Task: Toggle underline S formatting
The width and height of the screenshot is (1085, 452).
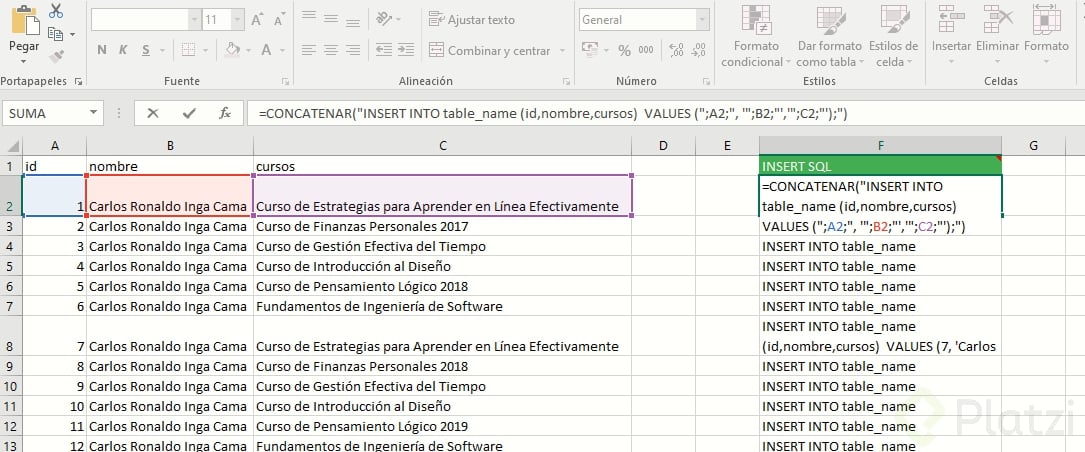Action: coord(146,50)
